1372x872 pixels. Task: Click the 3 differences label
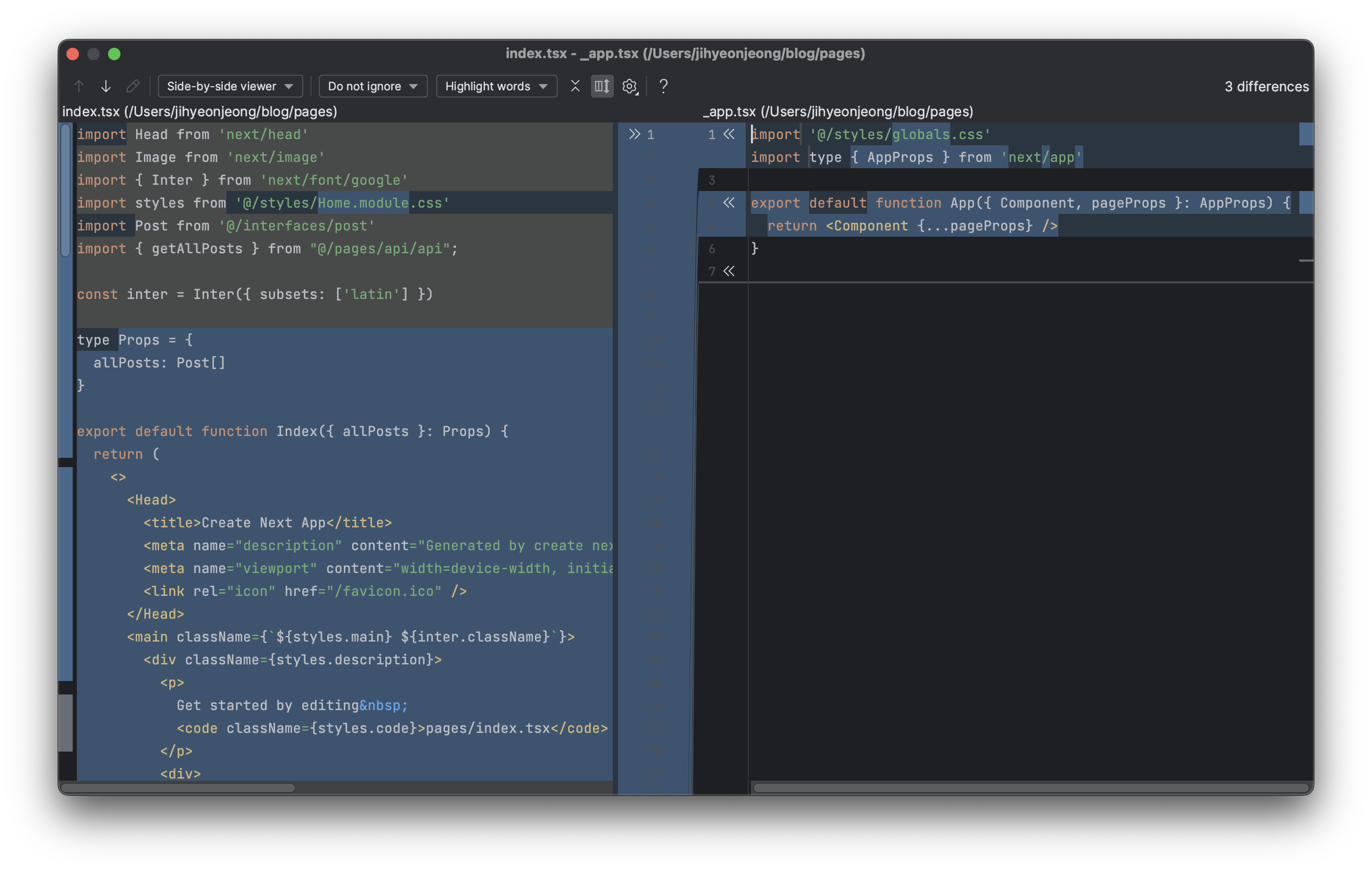pos(1266,87)
